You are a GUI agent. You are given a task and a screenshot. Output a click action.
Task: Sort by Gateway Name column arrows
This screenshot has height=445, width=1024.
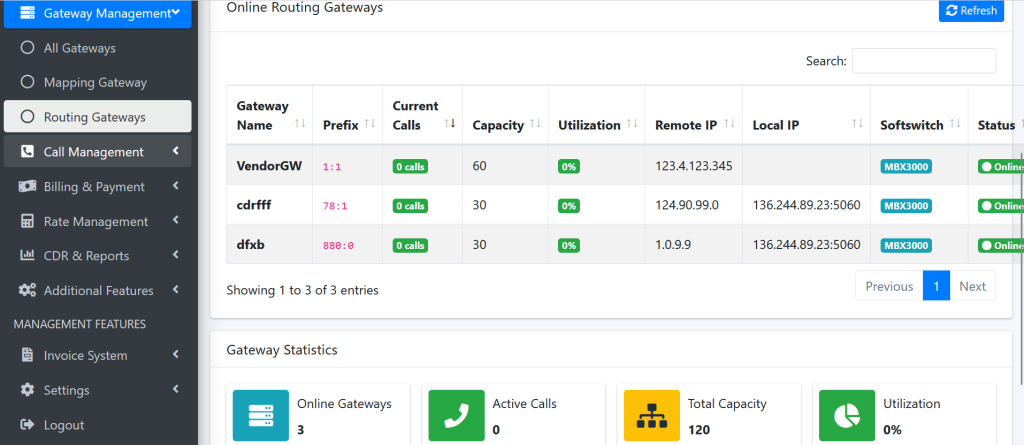tap(300, 124)
